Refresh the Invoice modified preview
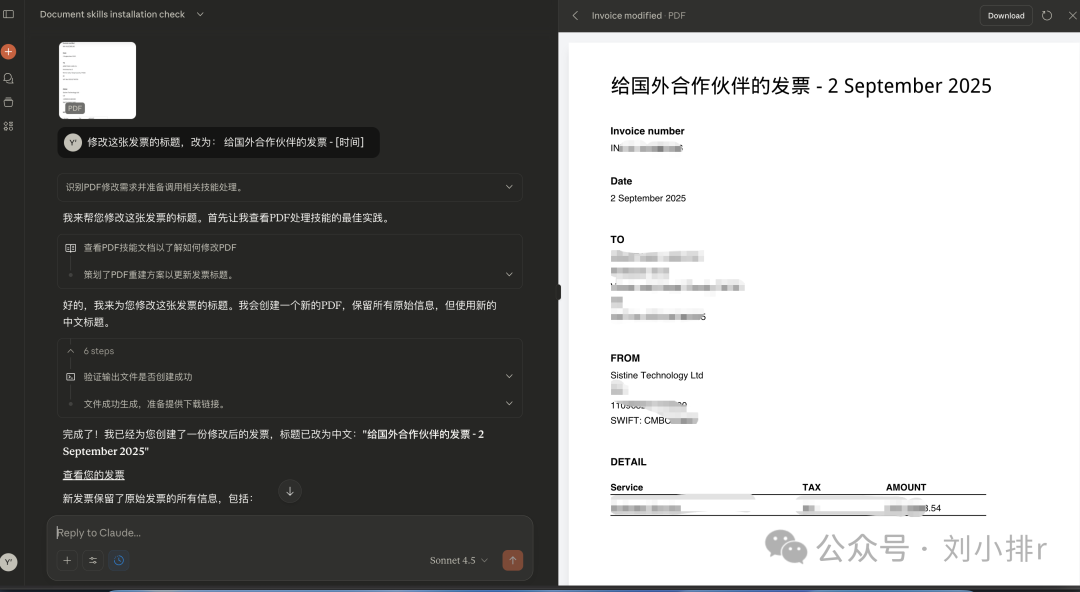Viewport: 1080px width, 592px height. (1047, 15)
